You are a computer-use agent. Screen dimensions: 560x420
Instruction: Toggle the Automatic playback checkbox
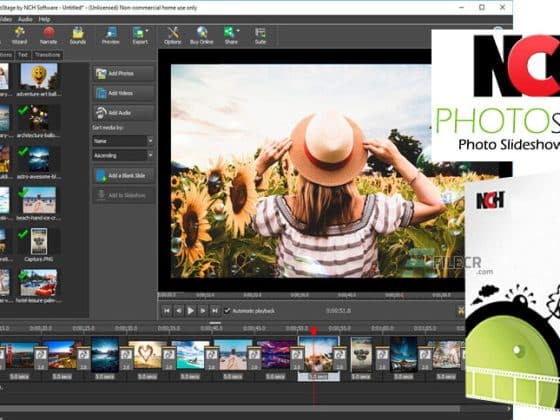(227, 310)
